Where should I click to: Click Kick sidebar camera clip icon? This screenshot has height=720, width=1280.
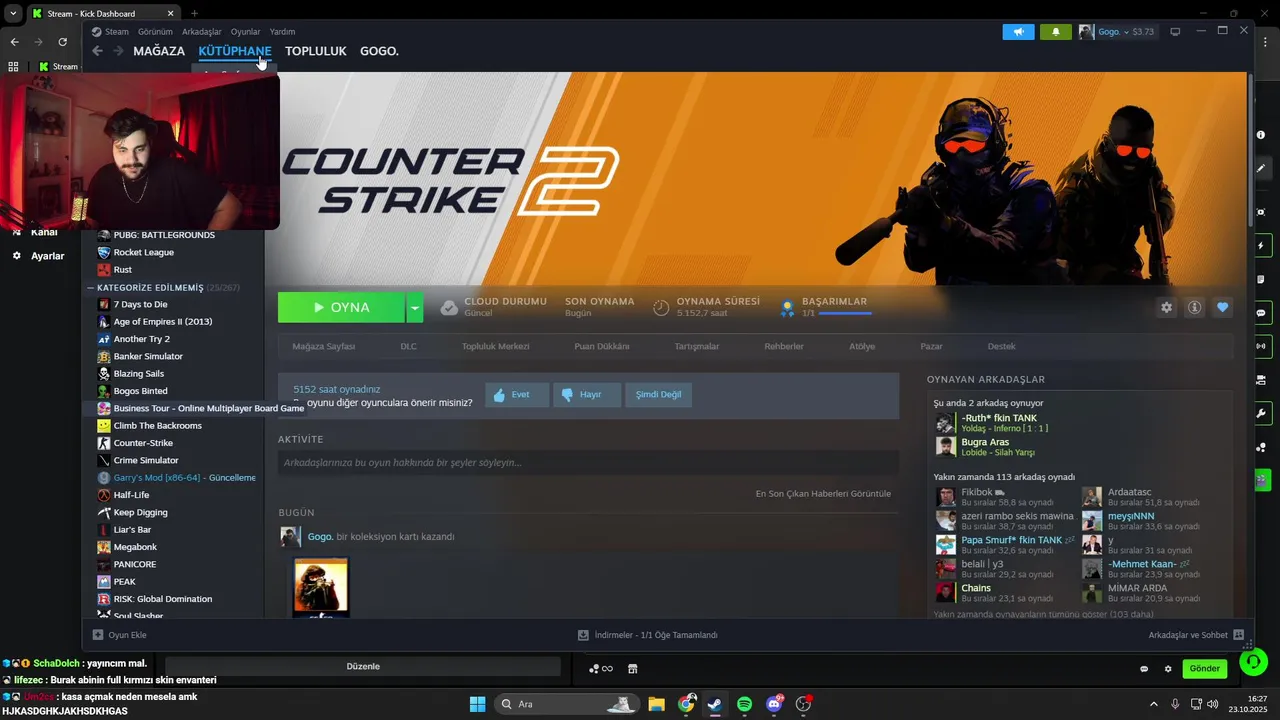point(1260,379)
